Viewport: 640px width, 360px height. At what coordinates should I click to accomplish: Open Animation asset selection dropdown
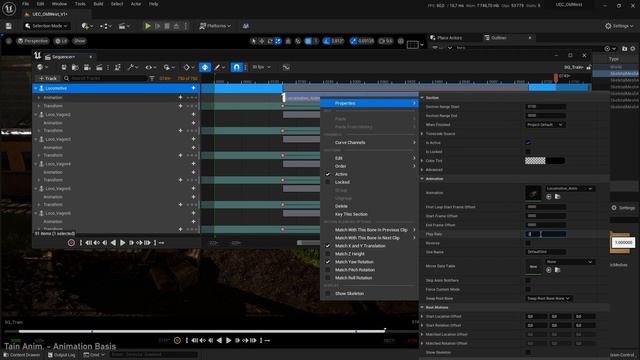click(x=570, y=189)
